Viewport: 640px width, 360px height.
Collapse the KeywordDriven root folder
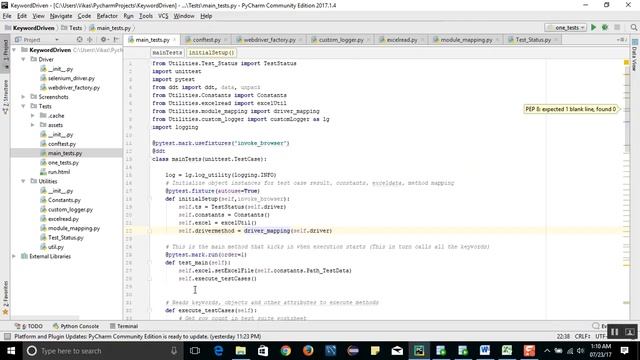click(14, 50)
